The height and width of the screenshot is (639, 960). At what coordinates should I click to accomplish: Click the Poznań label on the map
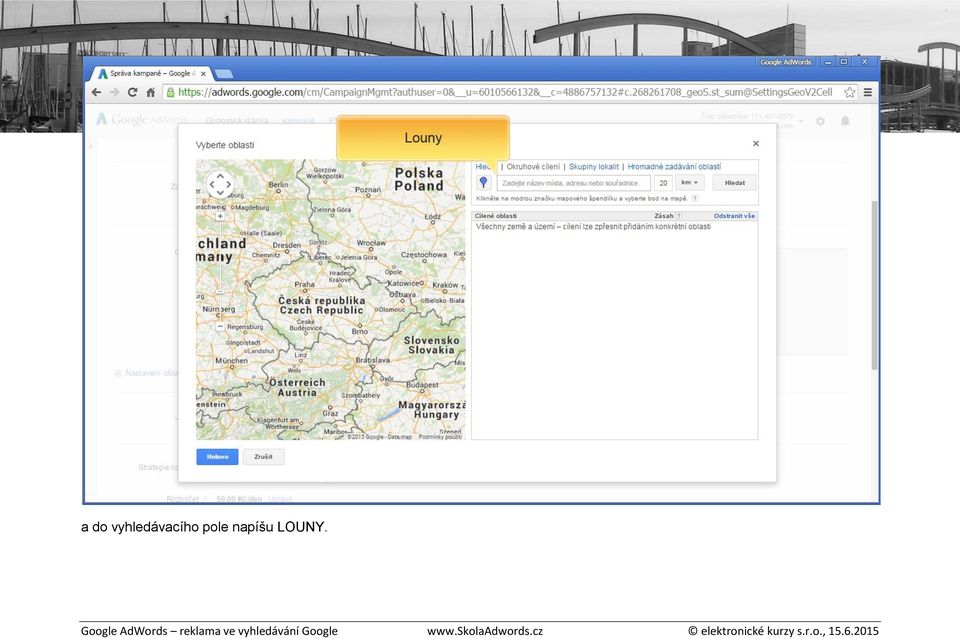point(368,190)
